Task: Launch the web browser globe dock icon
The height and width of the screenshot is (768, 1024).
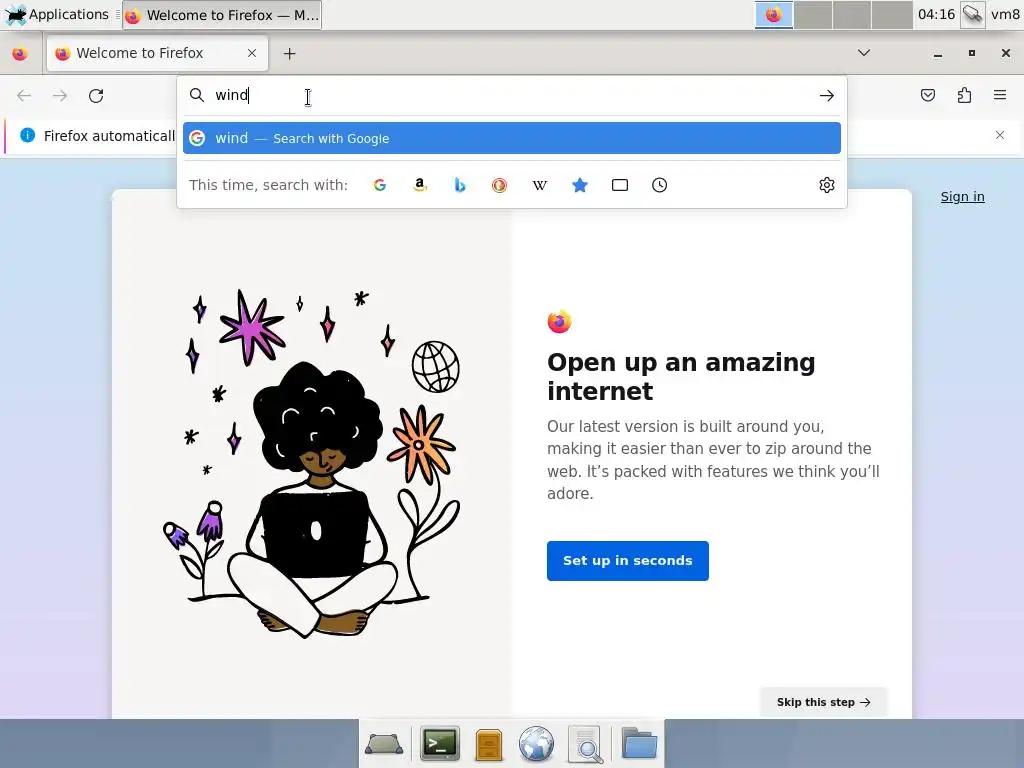Action: (536, 744)
